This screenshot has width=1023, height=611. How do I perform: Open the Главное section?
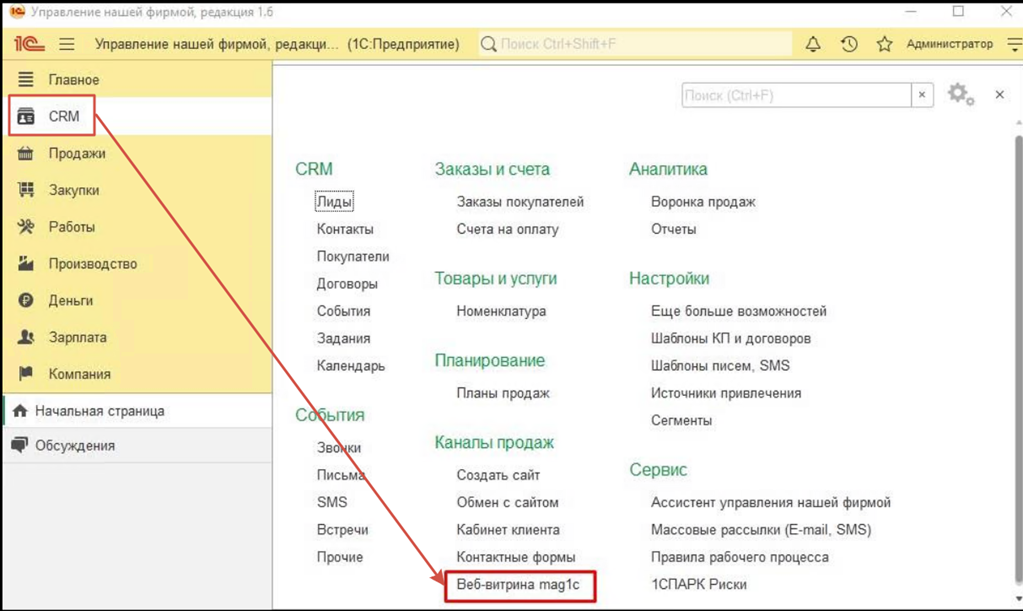pos(137,80)
